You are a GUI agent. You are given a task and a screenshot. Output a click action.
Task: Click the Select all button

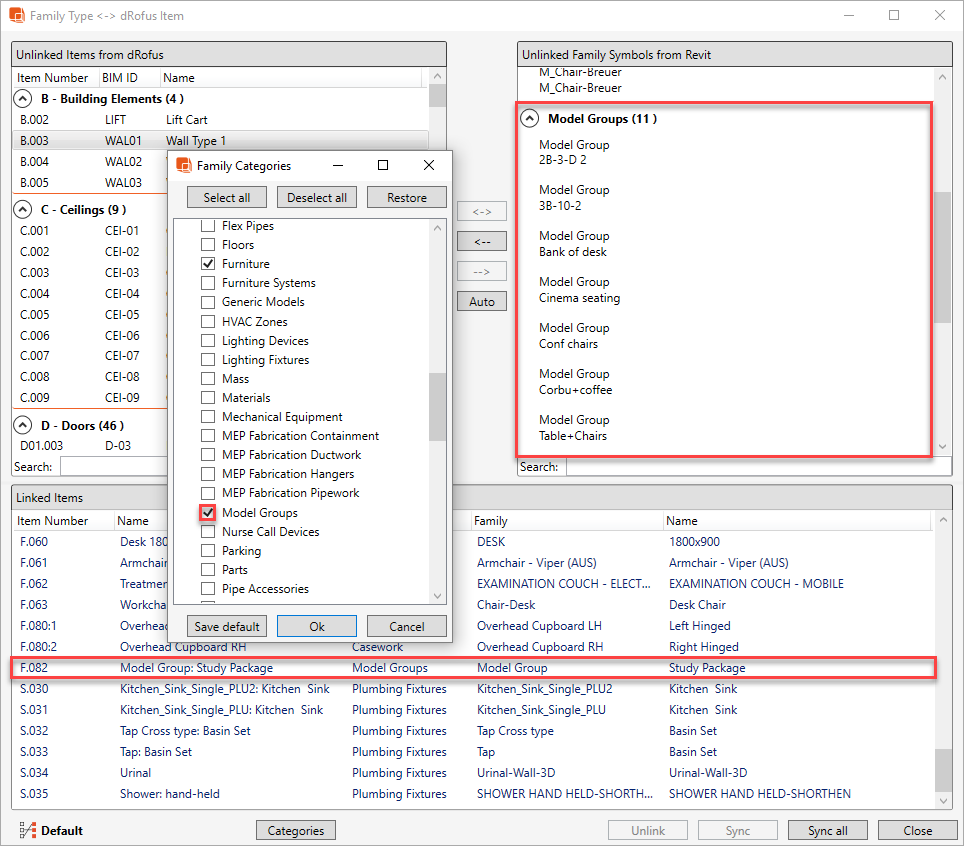(x=227, y=198)
